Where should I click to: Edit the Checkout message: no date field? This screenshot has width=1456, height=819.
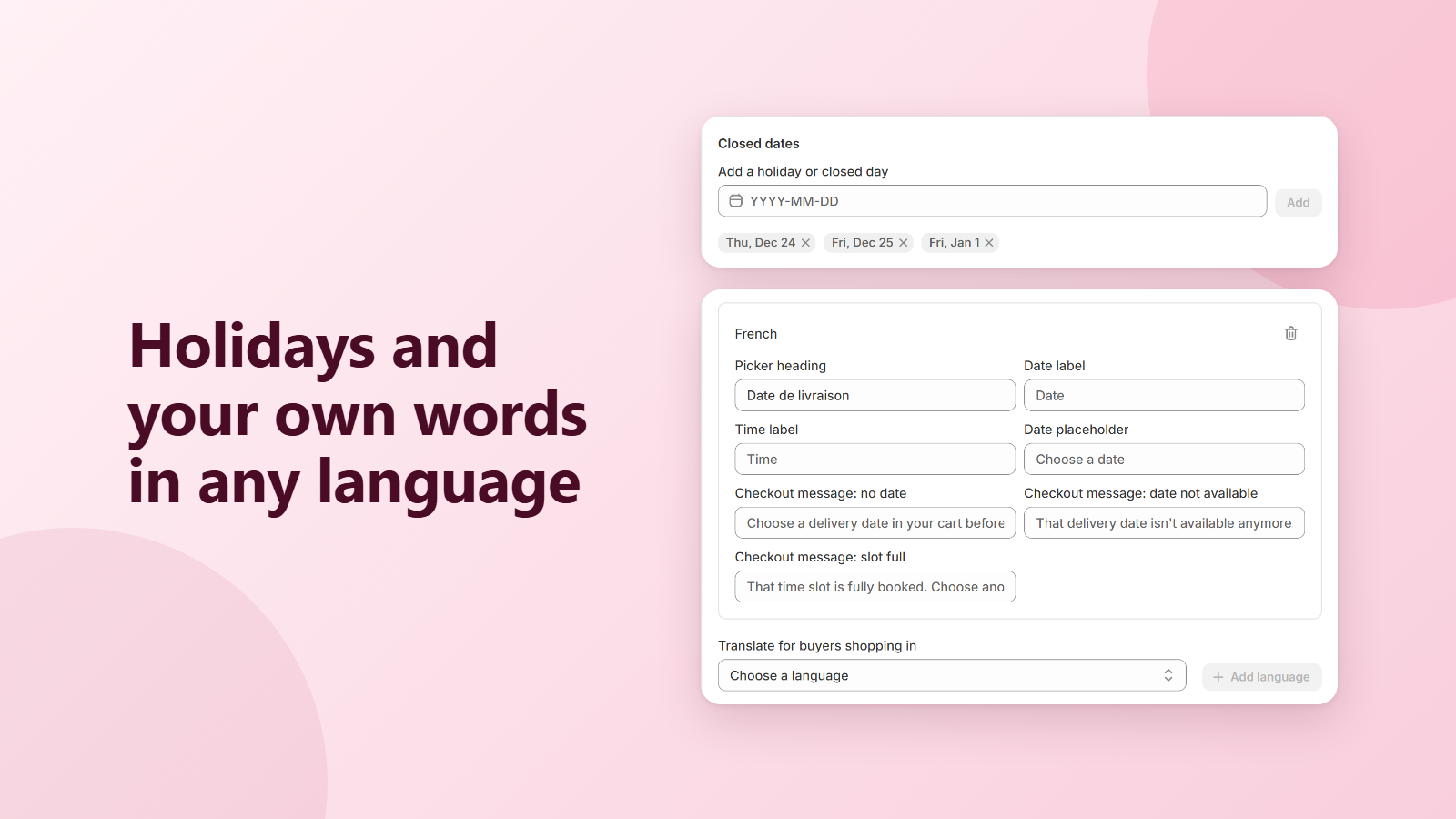[x=875, y=523]
